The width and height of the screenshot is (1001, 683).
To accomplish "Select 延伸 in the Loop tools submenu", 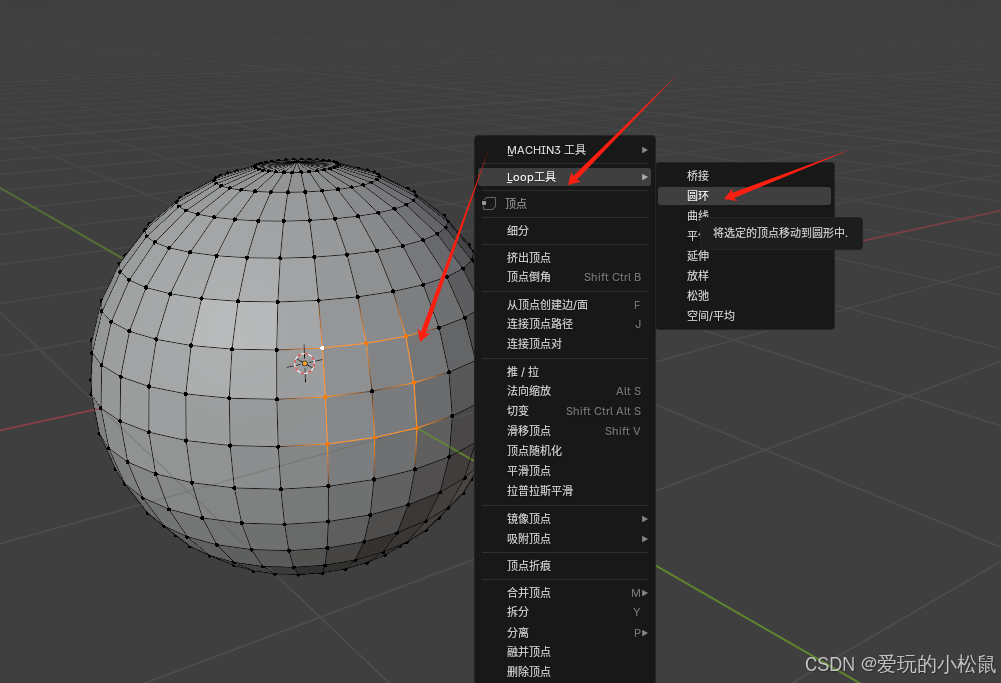I will 744,256.
